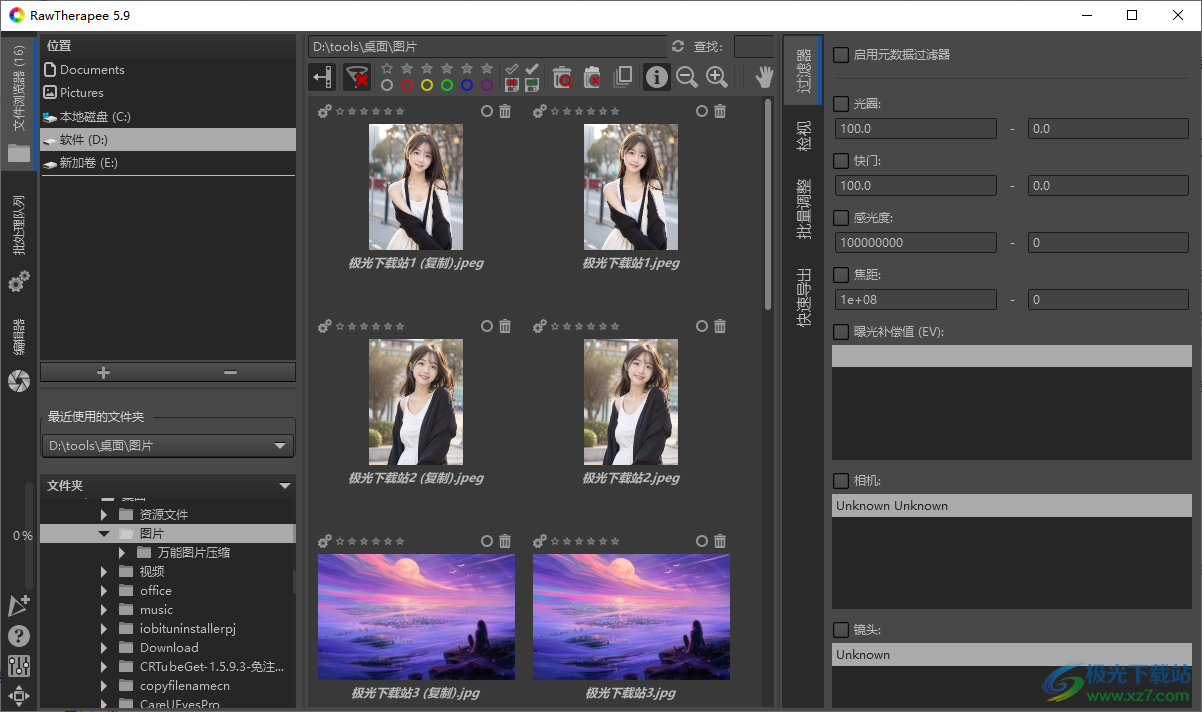
Task: Click the add-to-queue triangle plus icon
Action: pyautogui.click(x=19, y=605)
